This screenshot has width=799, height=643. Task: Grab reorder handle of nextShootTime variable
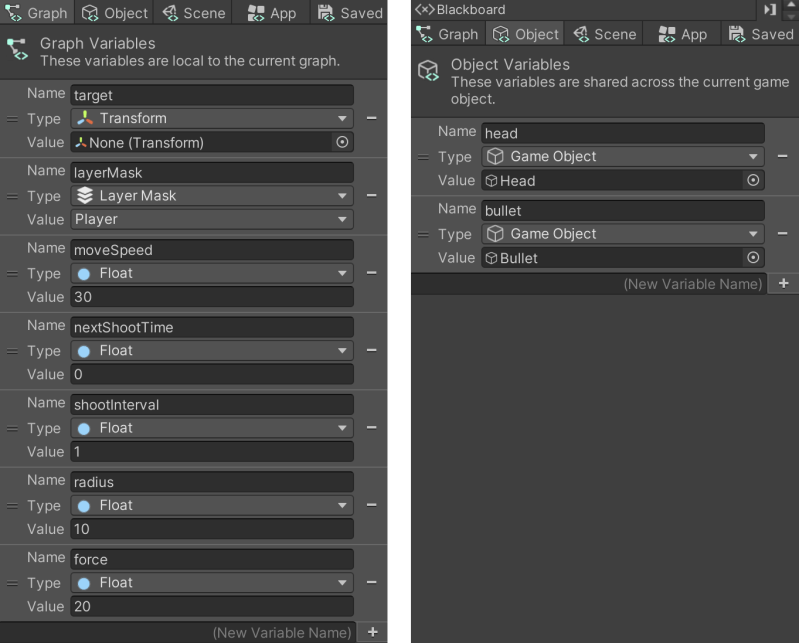12,351
